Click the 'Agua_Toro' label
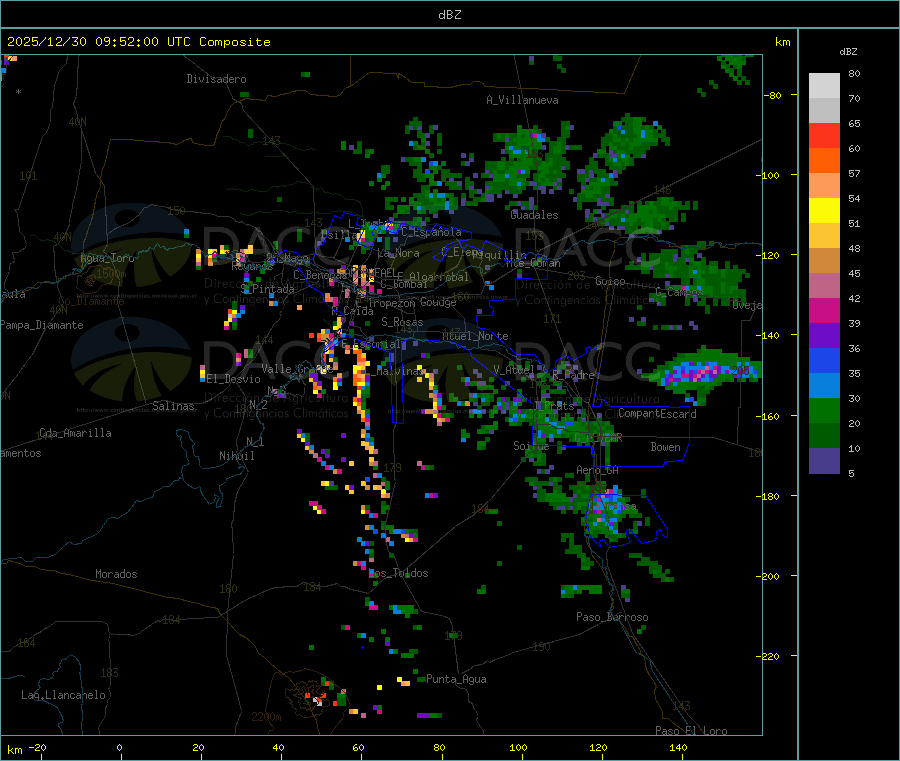The width and height of the screenshot is (900, 761). point(107,258)
